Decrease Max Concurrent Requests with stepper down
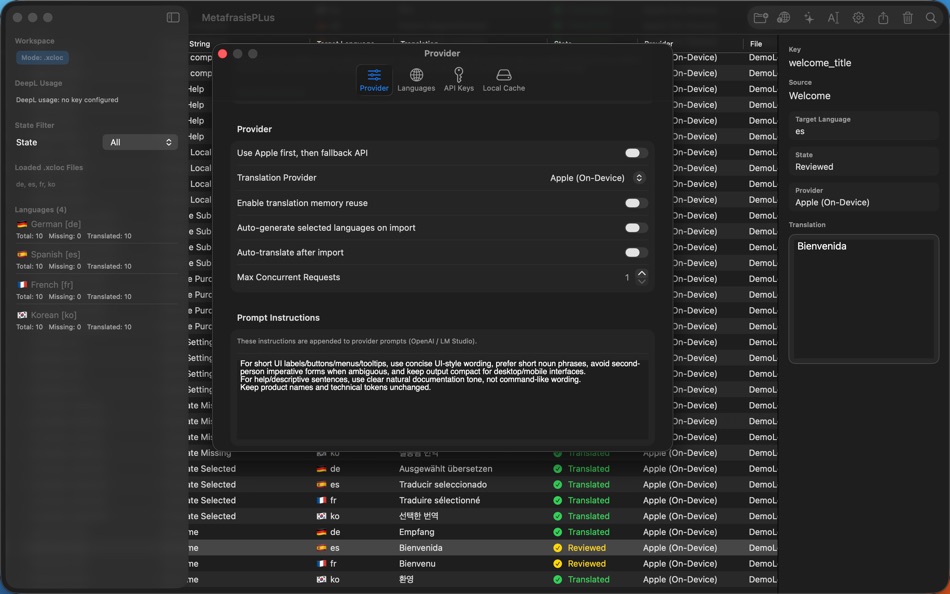This screenshot has width=950, height=594. pyautogui.click(x=642, y=282)
